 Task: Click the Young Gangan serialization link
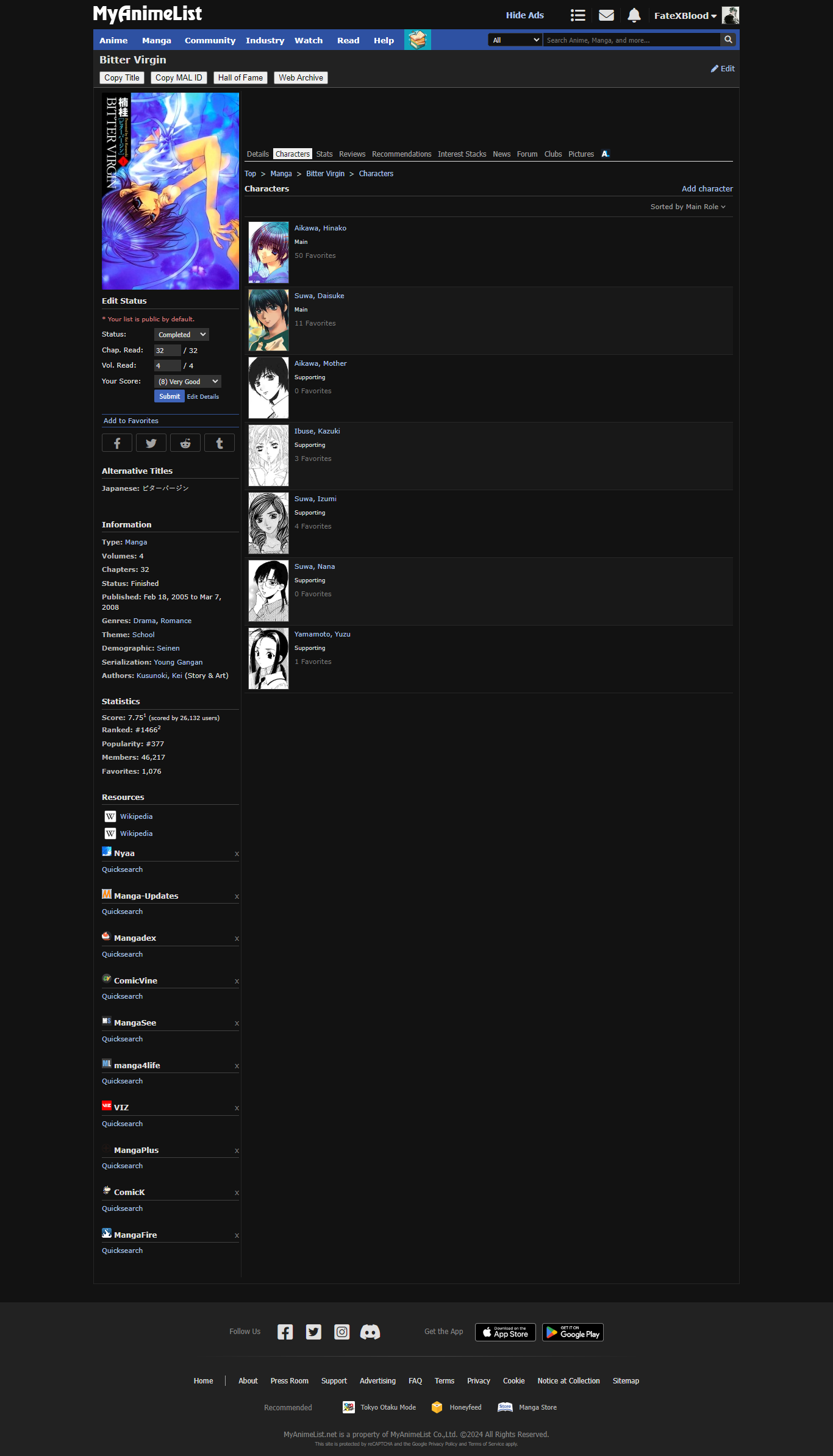178,662
